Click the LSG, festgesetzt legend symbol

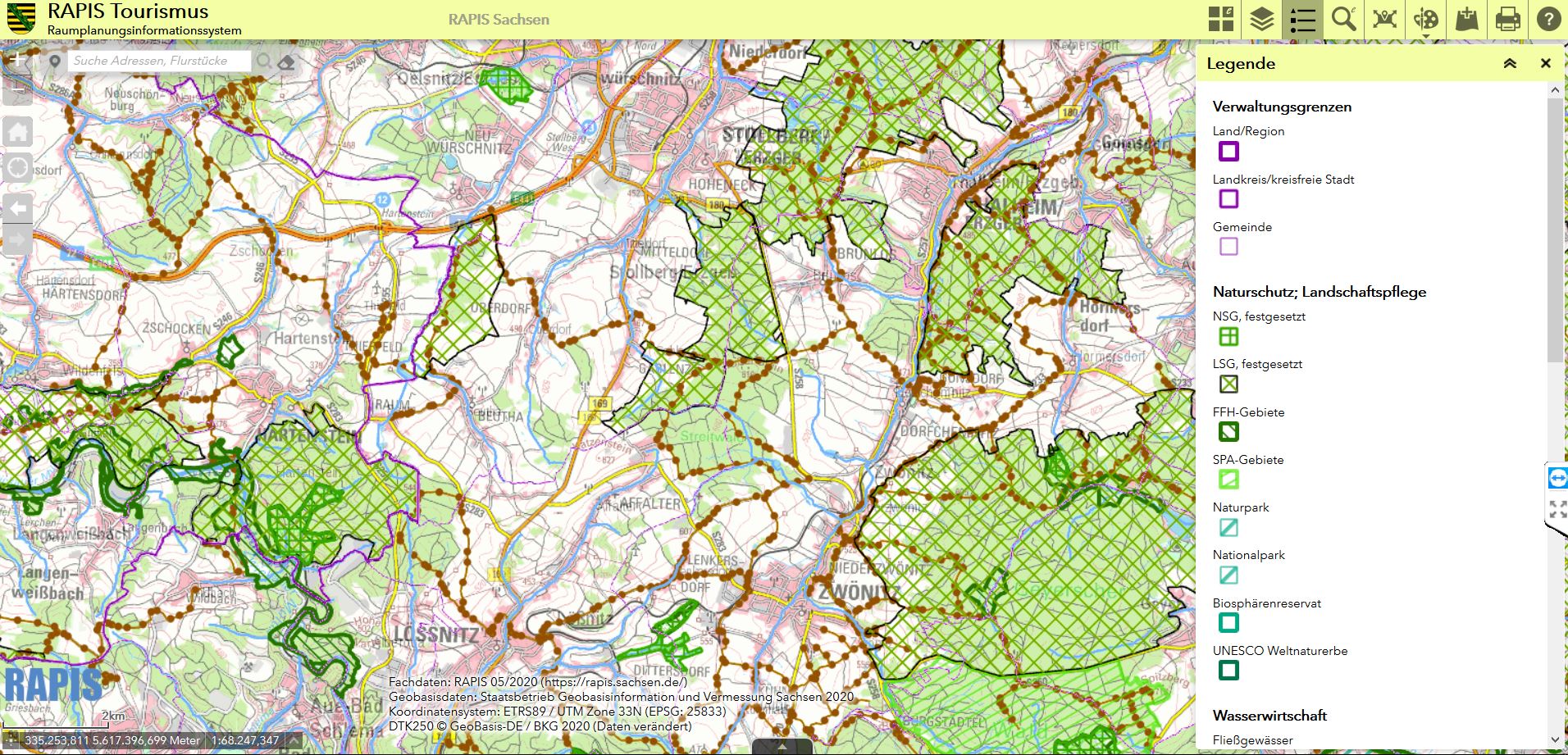click(1228, 384)
